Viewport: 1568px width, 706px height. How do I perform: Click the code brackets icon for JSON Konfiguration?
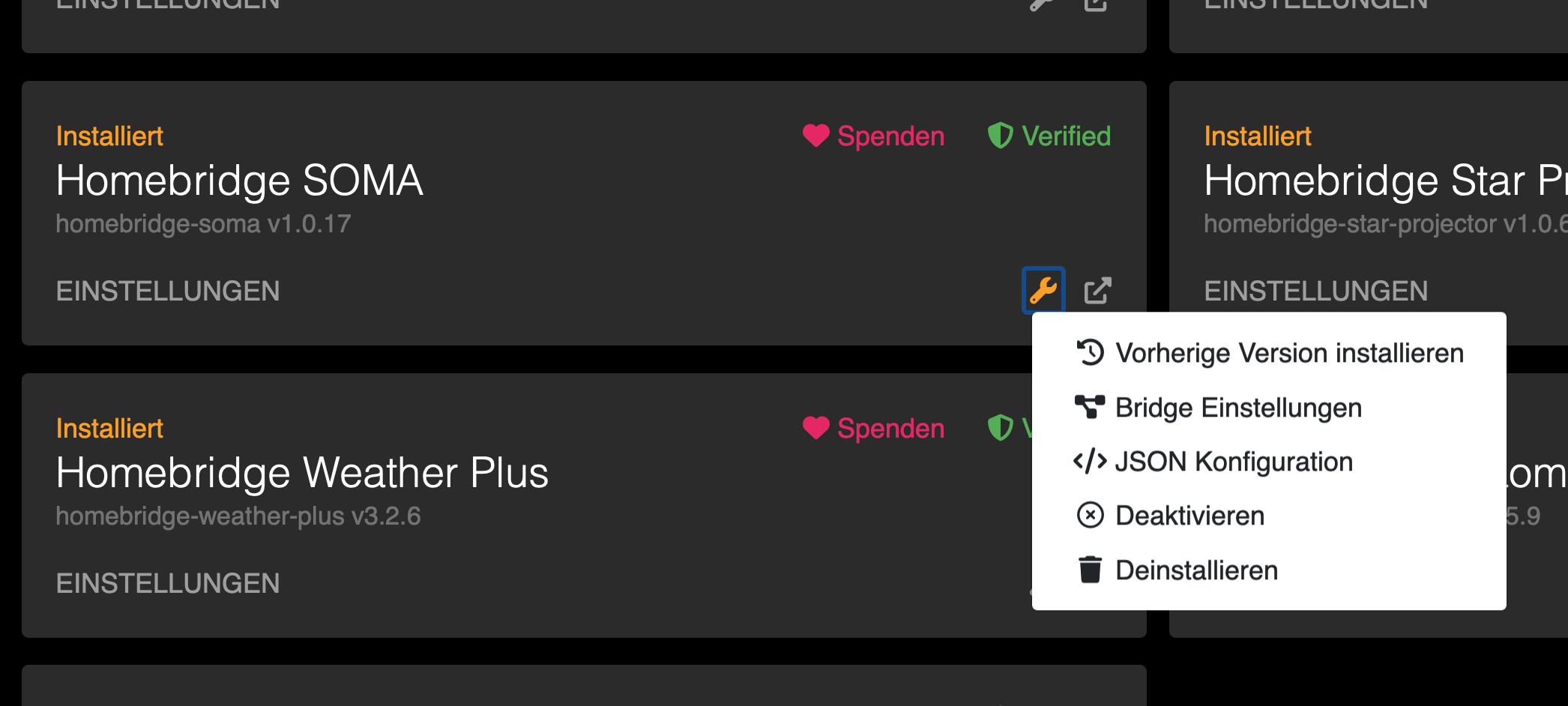(x=1090, y=461)
